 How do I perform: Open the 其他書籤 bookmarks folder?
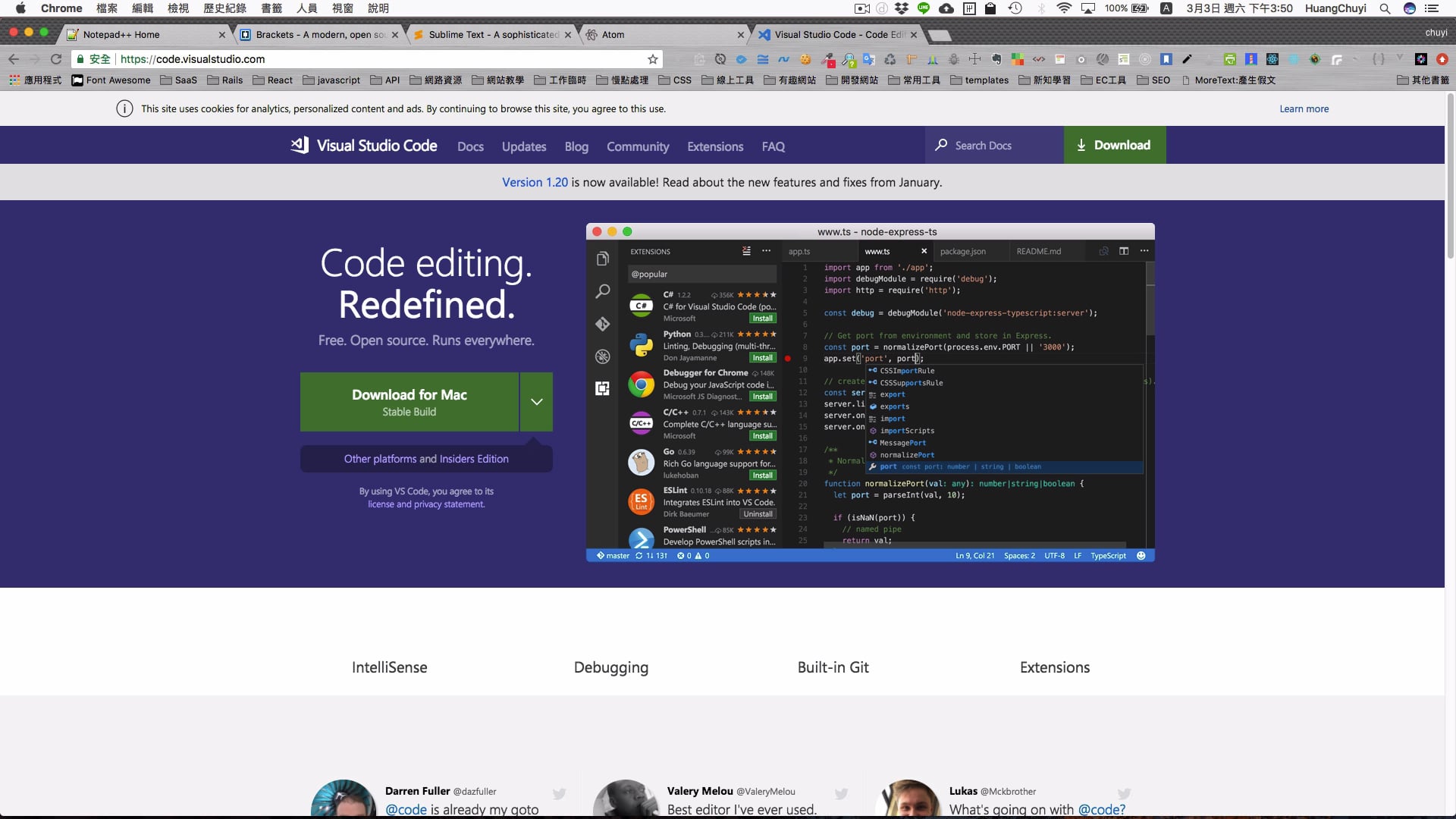coord(1423,80)
